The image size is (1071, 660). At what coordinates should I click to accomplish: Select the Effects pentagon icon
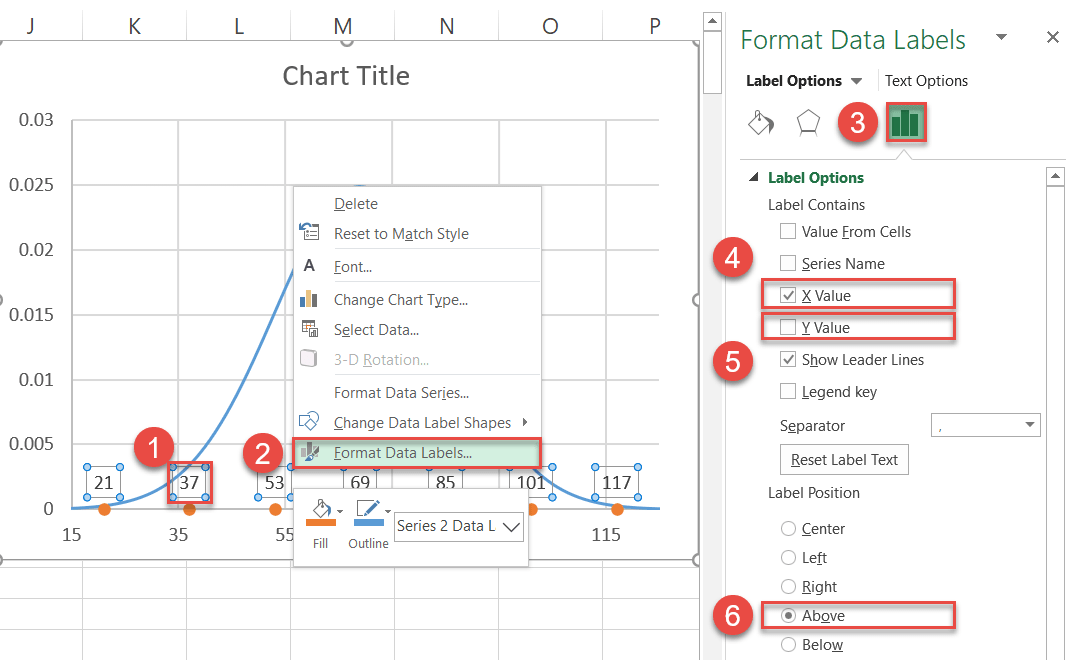click(808, 121)
